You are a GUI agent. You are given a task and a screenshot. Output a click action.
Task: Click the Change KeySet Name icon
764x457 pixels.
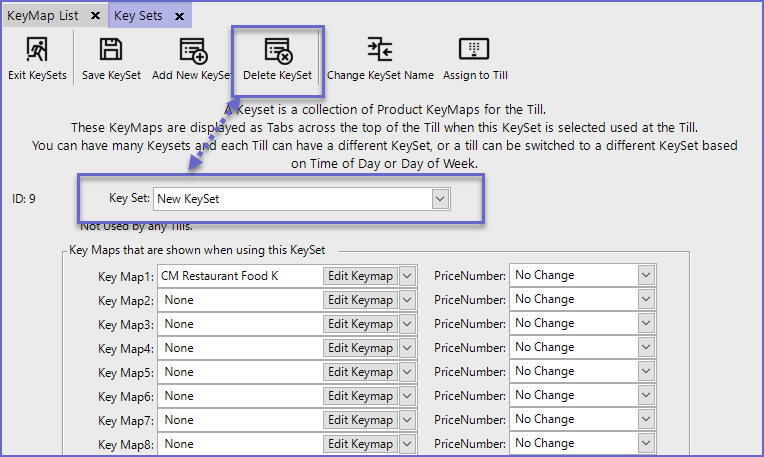(x=380, y=50)
